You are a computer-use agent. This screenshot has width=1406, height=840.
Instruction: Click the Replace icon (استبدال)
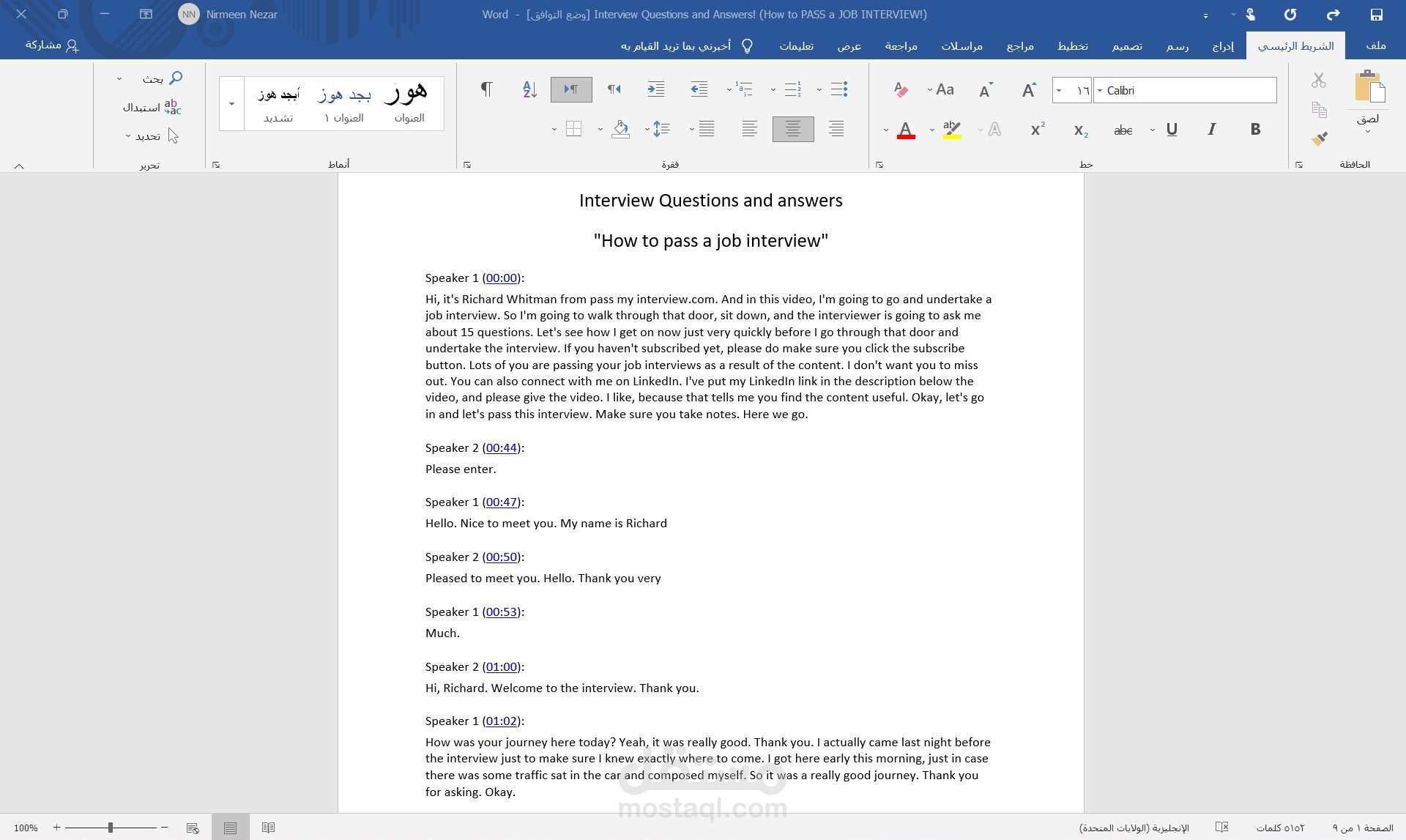click(173, 107)
